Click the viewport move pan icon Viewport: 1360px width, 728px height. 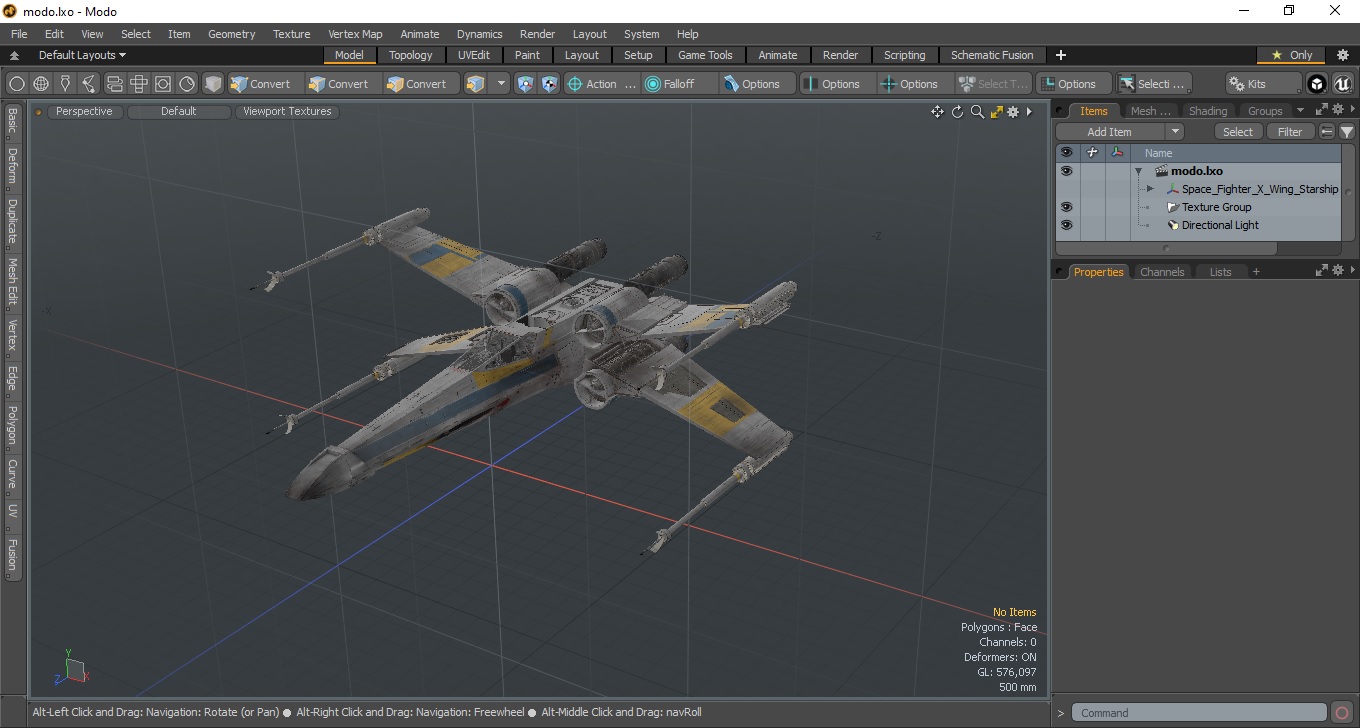pyautogui.click(x=937, y=112)
